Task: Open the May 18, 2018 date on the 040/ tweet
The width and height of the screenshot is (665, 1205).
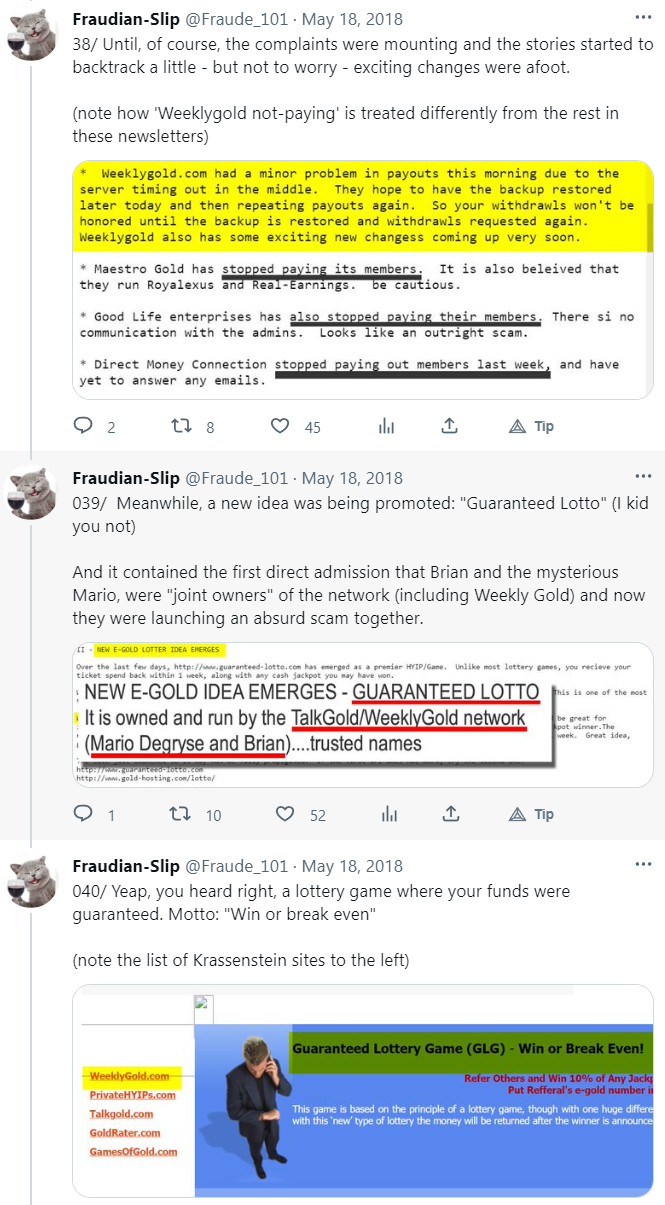Action: point(352,866)
